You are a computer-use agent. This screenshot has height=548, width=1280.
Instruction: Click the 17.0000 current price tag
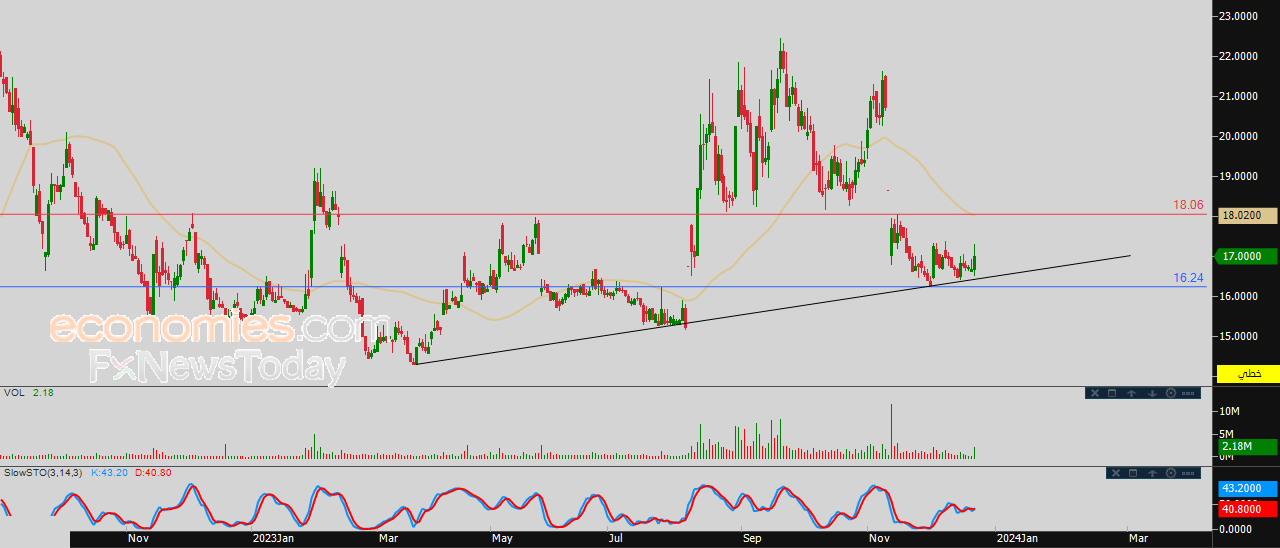tap(1246, 256)
